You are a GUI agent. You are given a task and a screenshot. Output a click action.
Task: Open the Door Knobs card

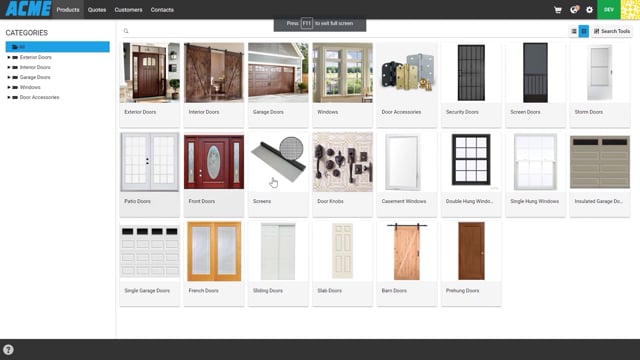[x=342, y=174]
